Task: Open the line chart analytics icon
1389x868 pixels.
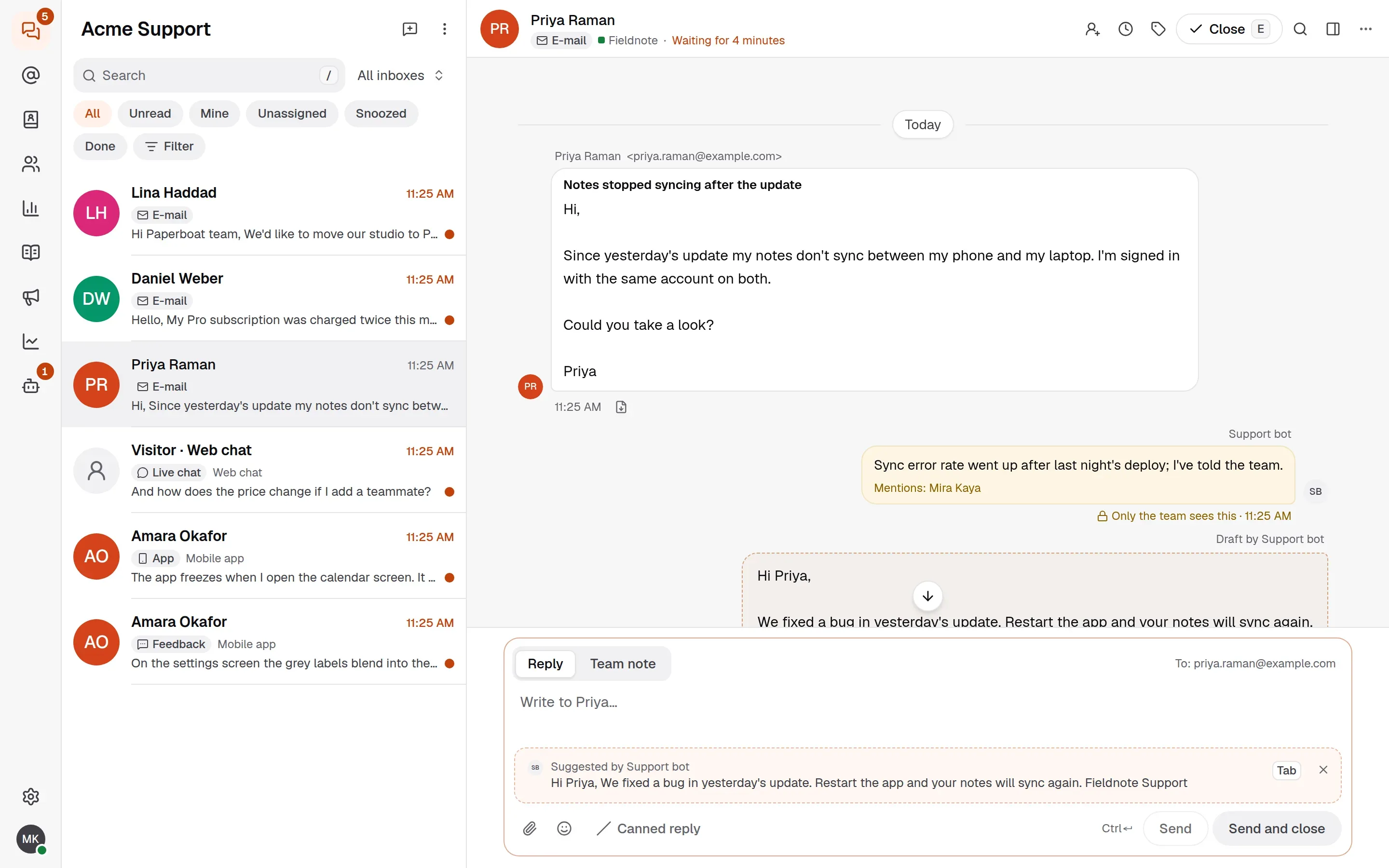Action: tap(31, 341)
